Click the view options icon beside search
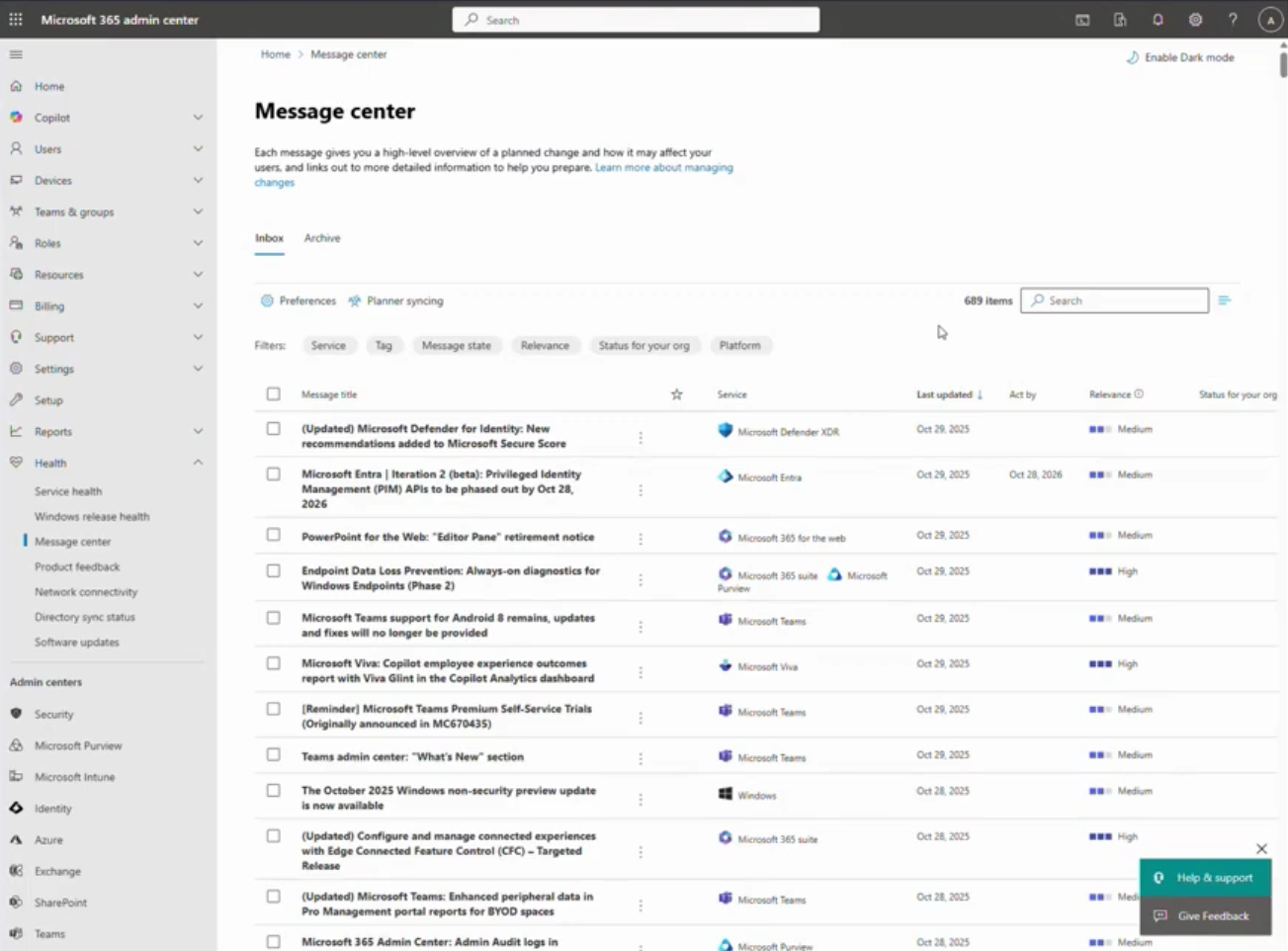1288x951 pixels. [x=1225, y=301]
